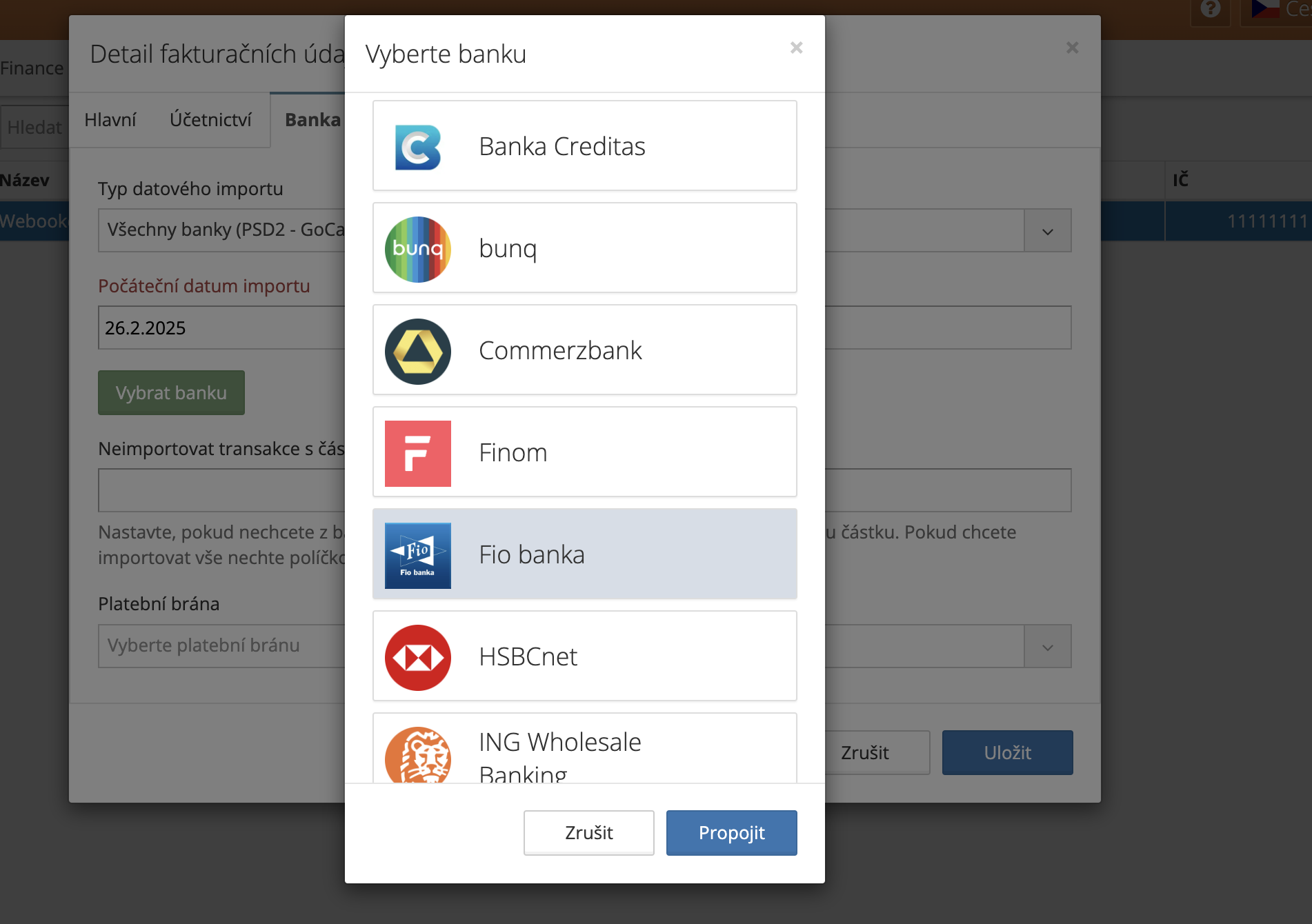
Task: Choose bunq bank name
Action: pos(508,248)
